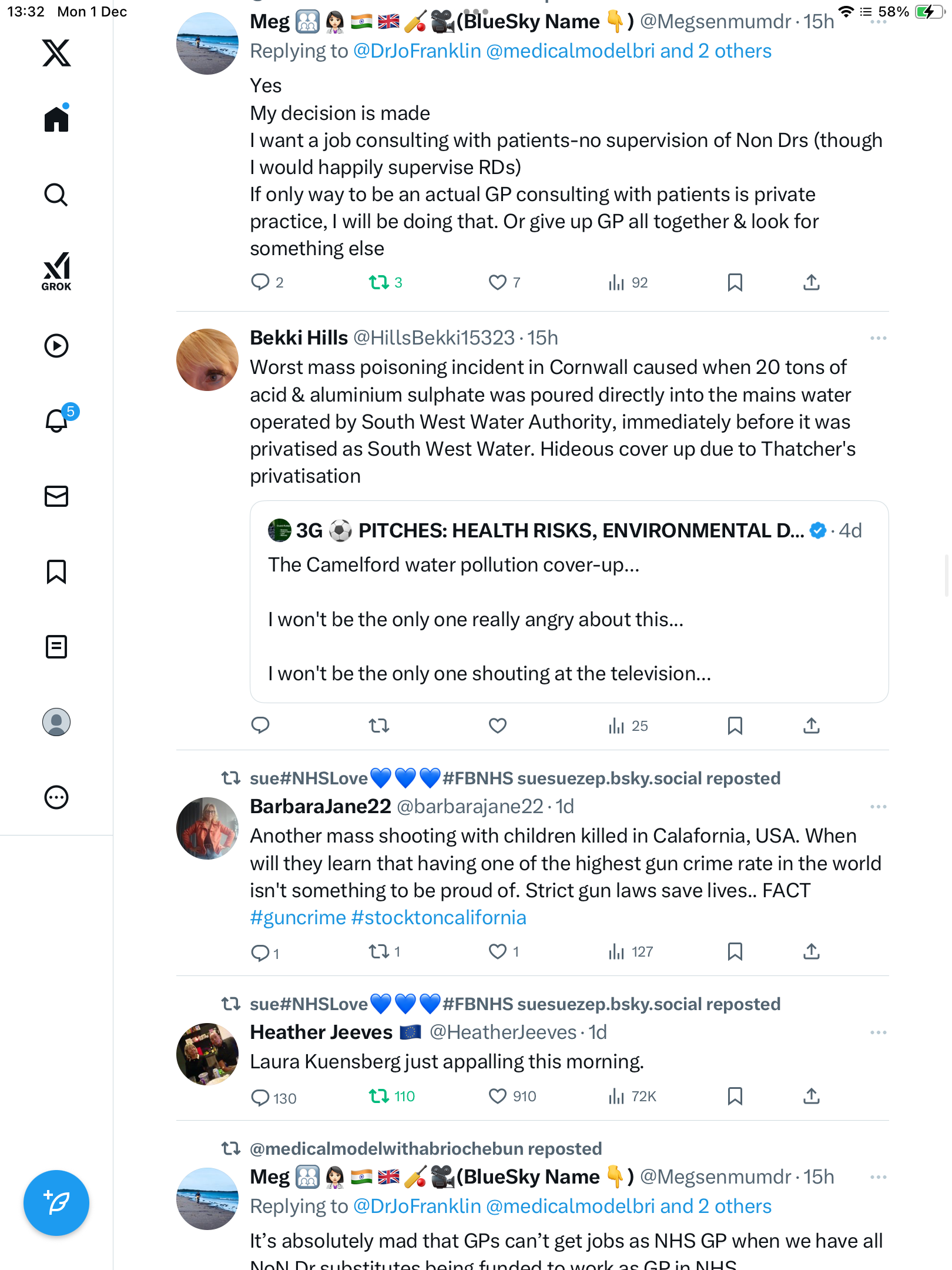Open more options on BarbaraJane22's post

(x=878, y=807)
